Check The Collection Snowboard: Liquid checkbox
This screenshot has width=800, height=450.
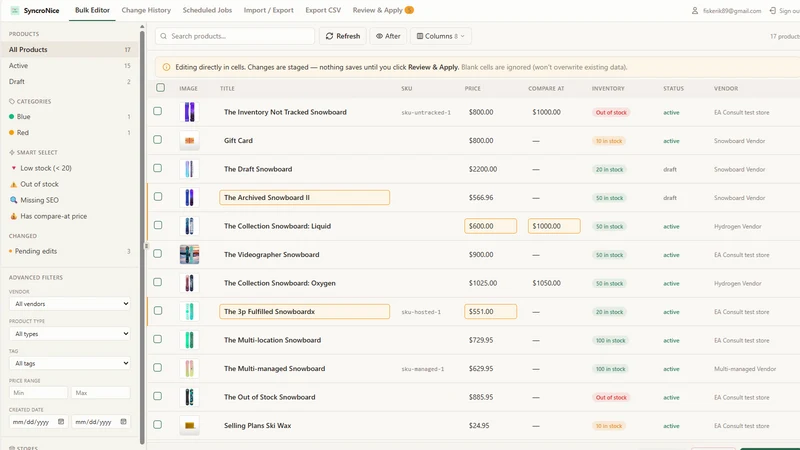tap(158, 226)
